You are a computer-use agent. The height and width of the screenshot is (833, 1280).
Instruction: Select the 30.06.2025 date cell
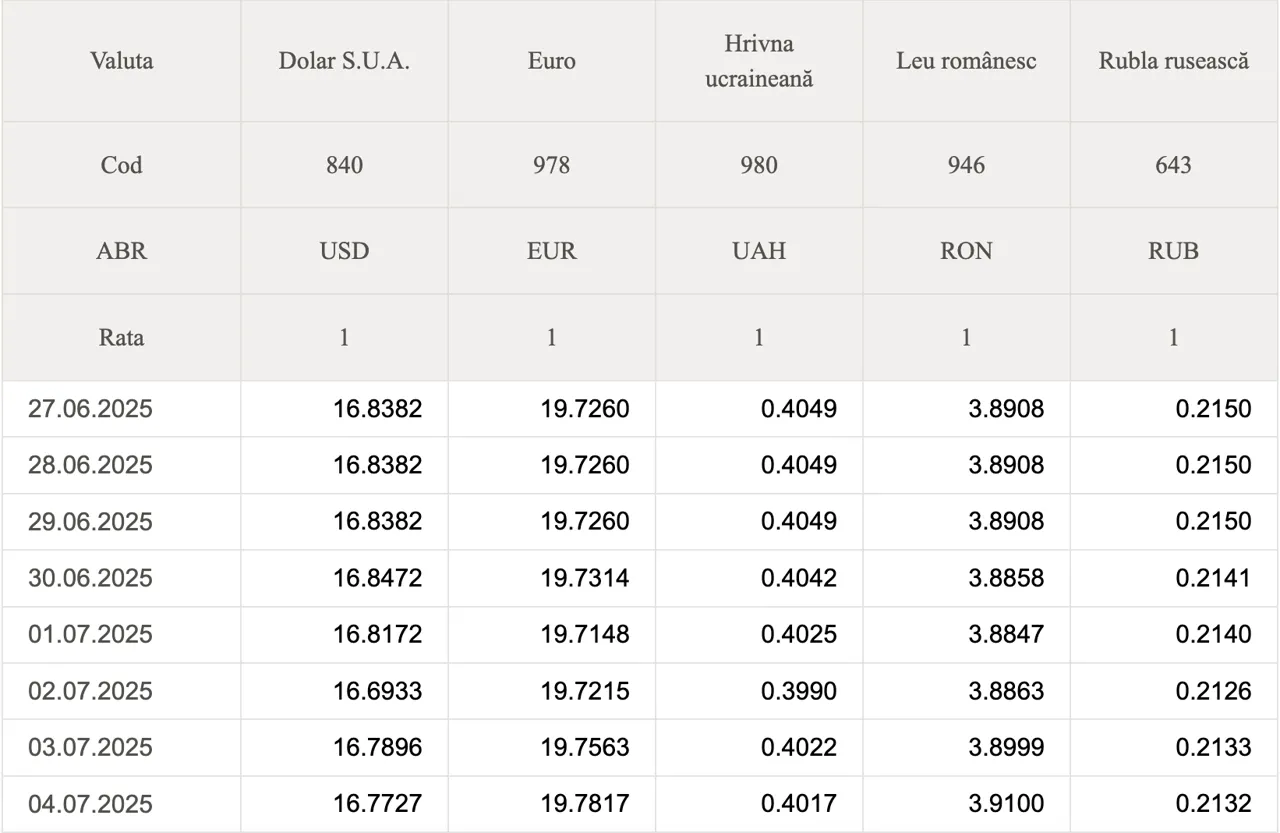click(90, 578)
